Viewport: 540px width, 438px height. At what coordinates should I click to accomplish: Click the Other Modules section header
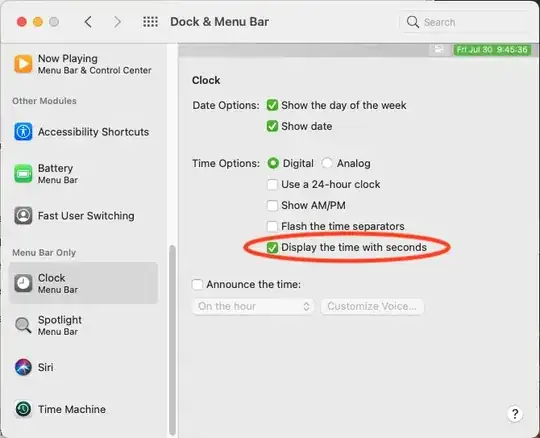click(44, 101)
